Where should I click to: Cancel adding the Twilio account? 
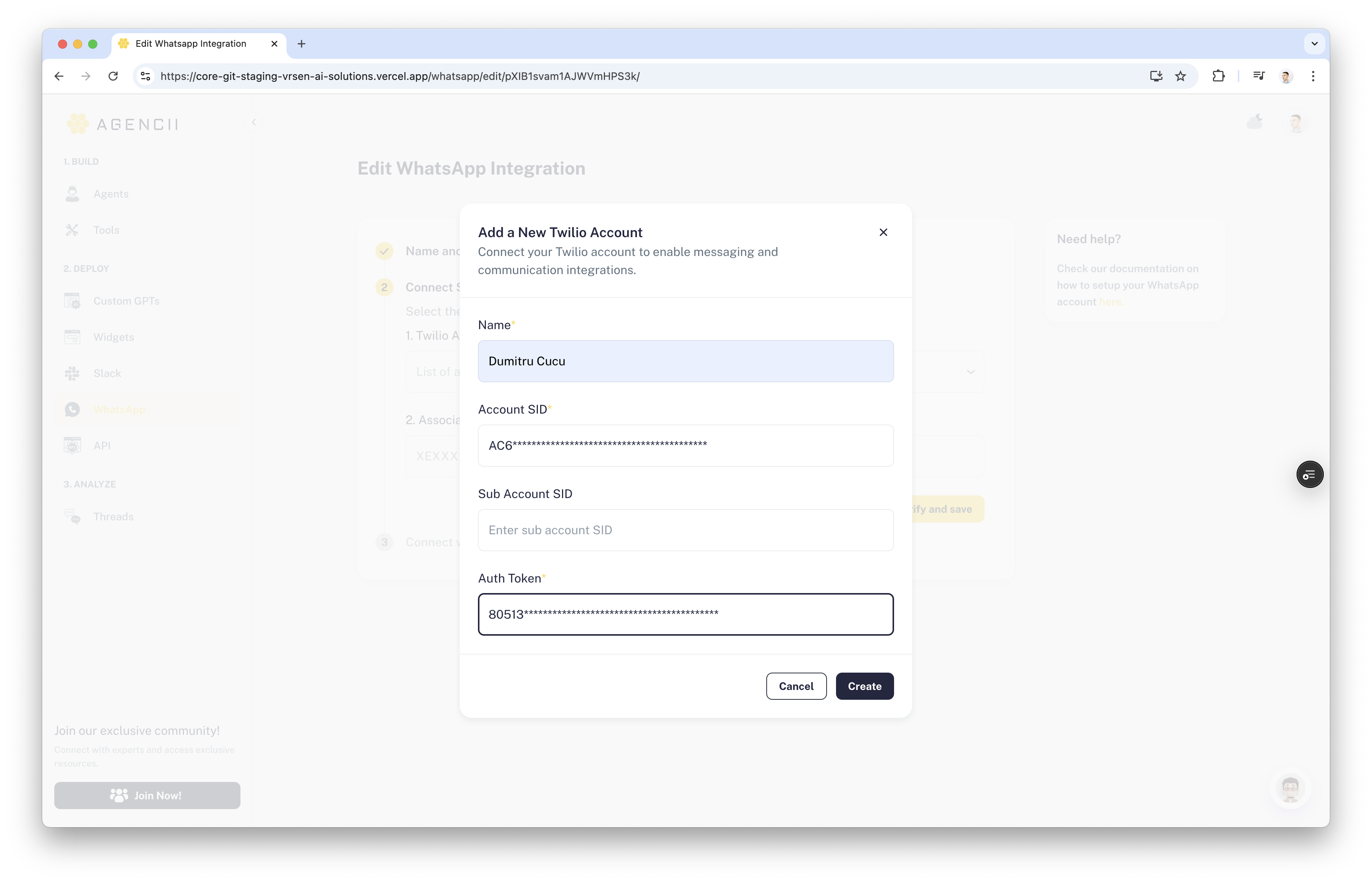[796, 686]
